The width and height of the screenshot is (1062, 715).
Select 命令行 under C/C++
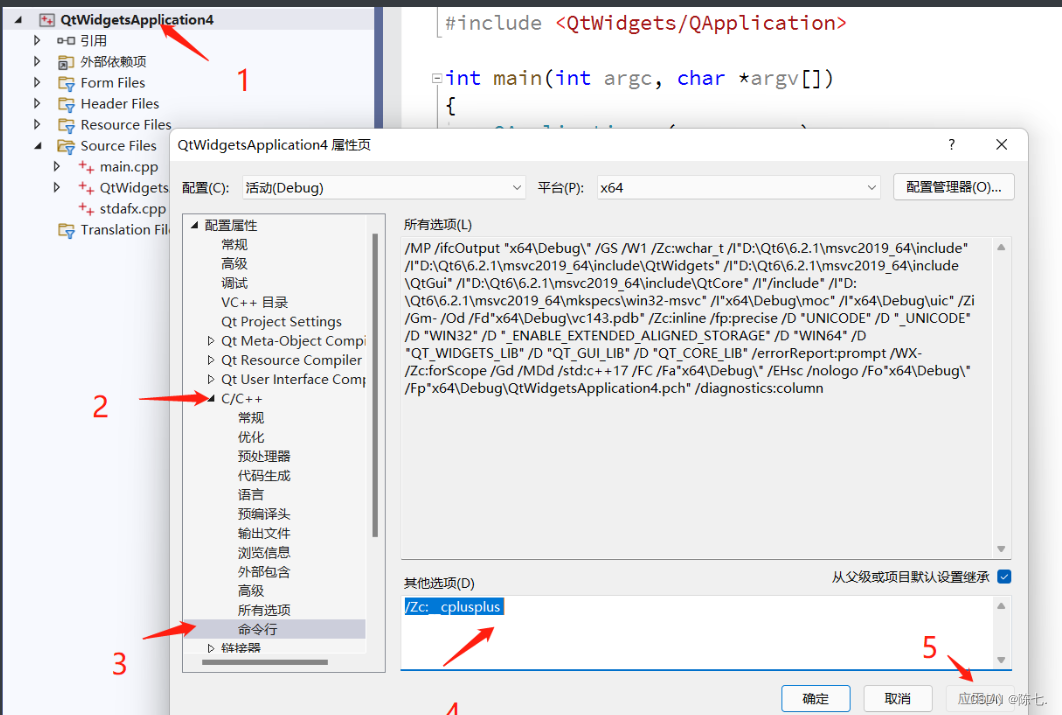tap(257, 629)
